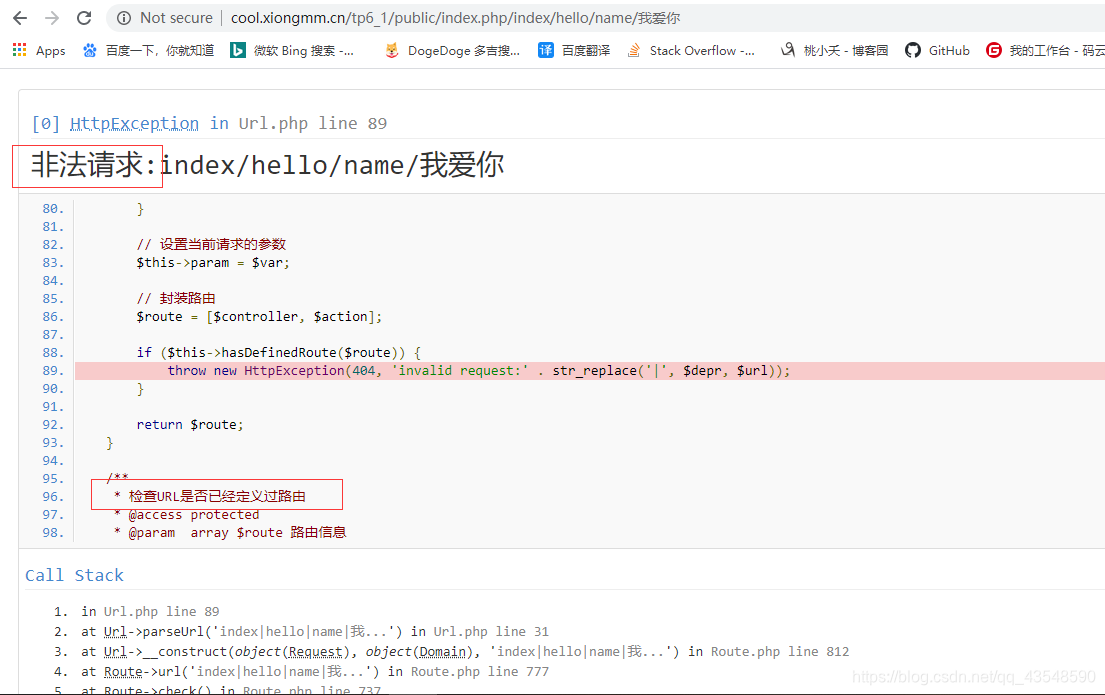Open the 百度翻译 bookmark
The width and height of the screenshot is (1105, 695).
tap(574, 50)
